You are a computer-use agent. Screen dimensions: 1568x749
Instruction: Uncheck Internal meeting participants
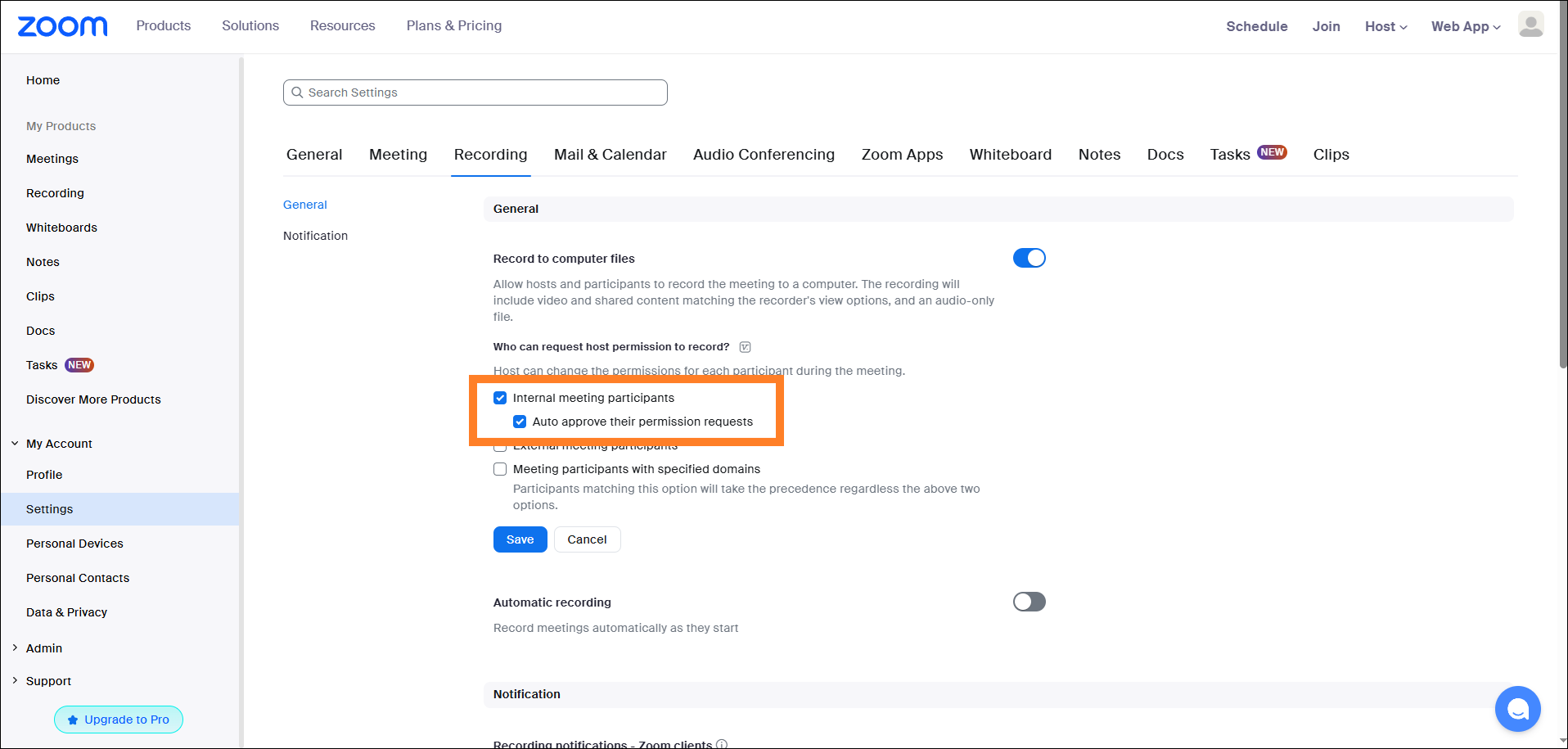500,398
